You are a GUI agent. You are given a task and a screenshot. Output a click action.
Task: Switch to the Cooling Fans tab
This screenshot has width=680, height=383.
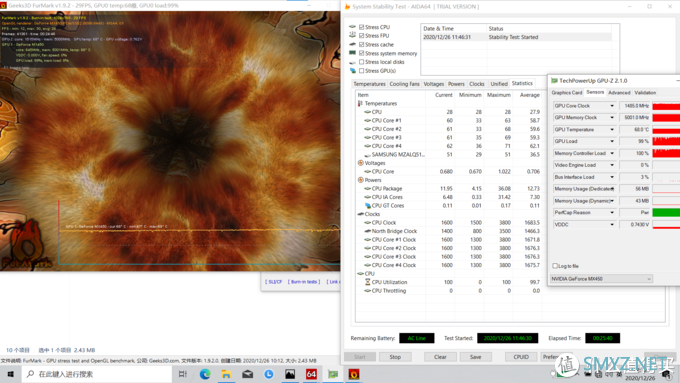pyautogui.click(x=404, y=84)
